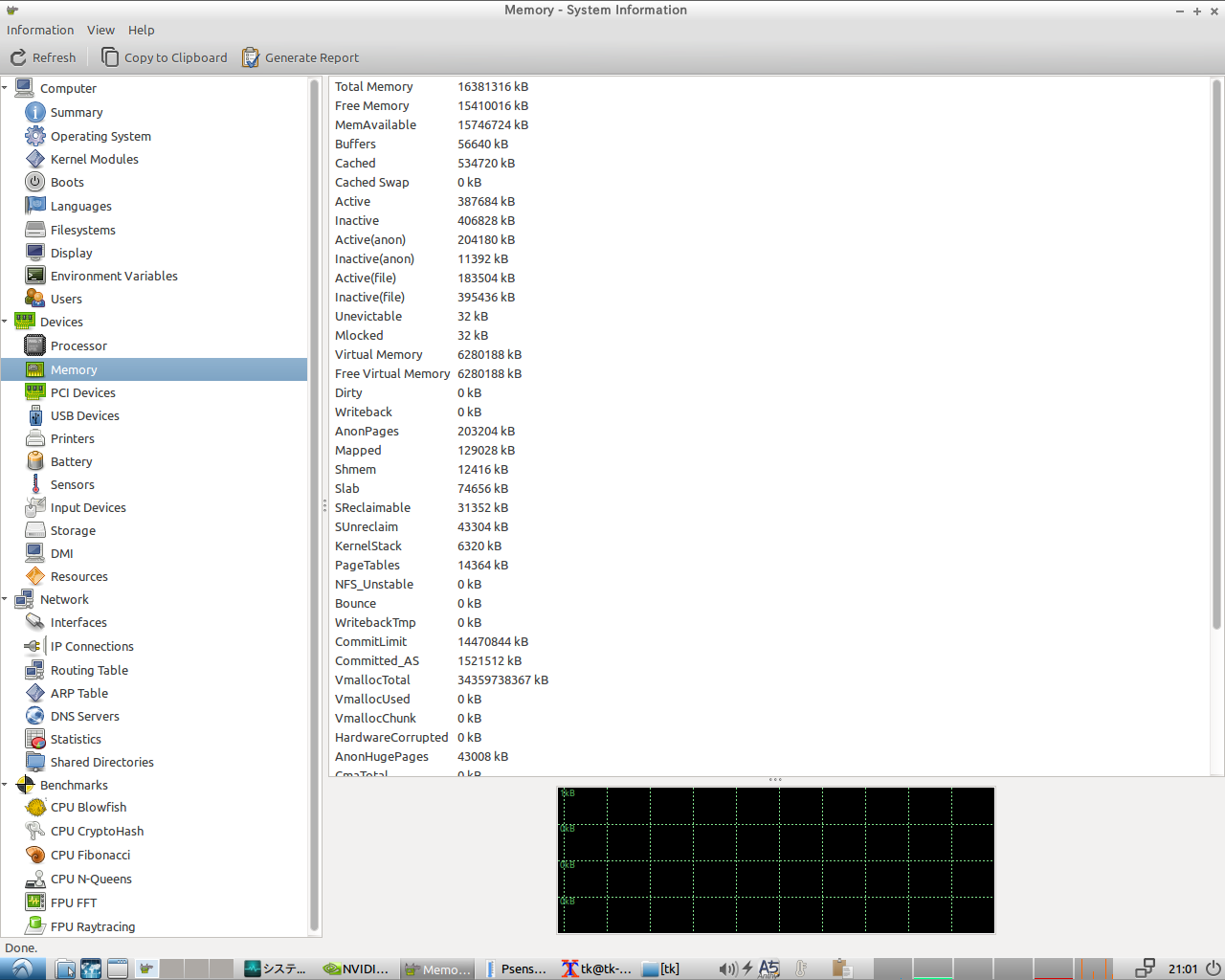Select the Battery icon in sidebar

point(35,461)
